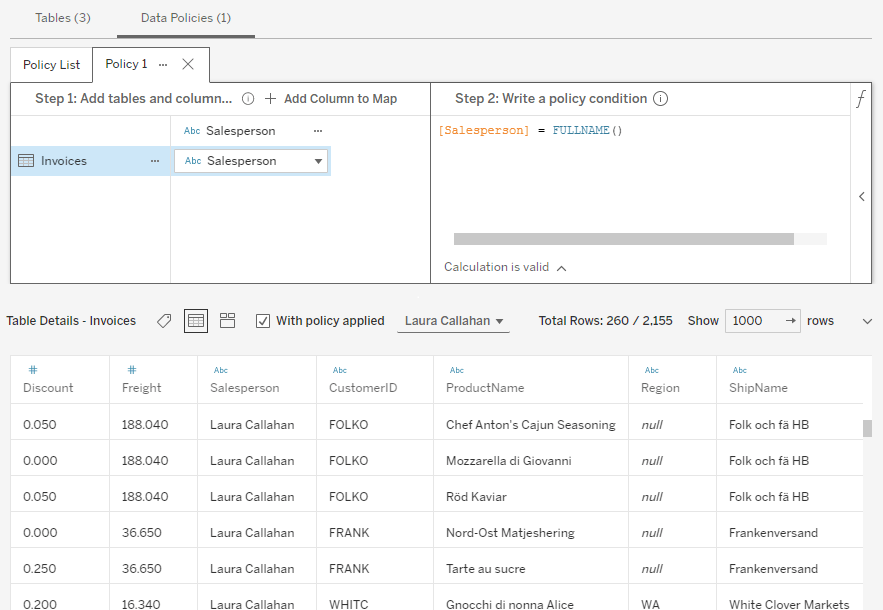
Task: Open Policy 1 tab options ellipsis
Action: tap(163, 65)
